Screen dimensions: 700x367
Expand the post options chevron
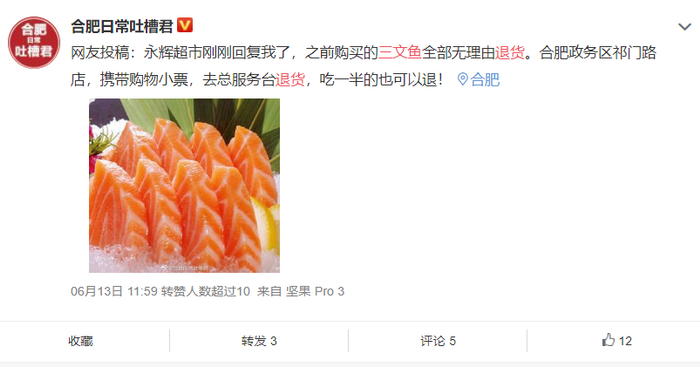pos(684,27)
